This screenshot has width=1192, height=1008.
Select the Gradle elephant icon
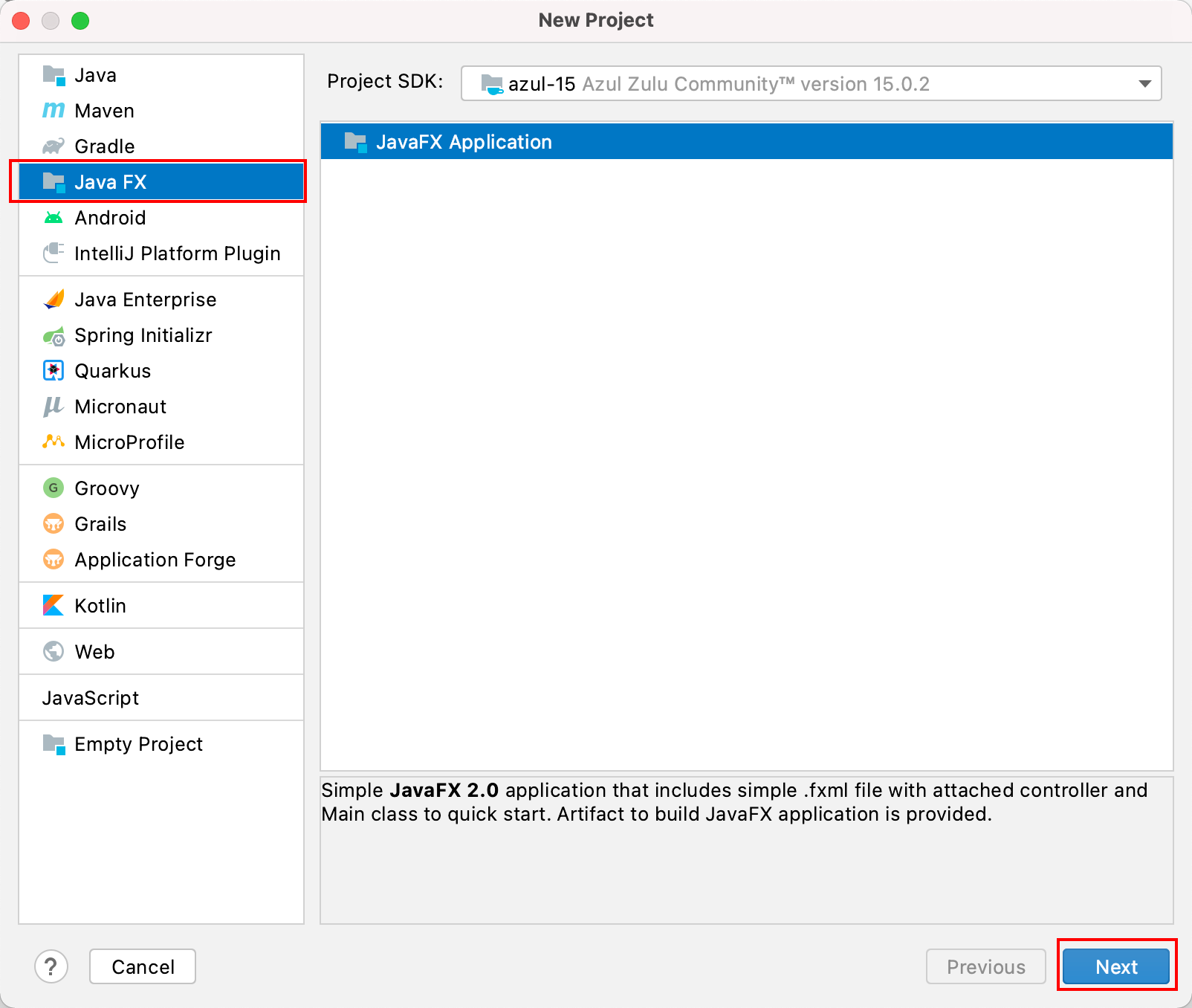click(53, 146)
